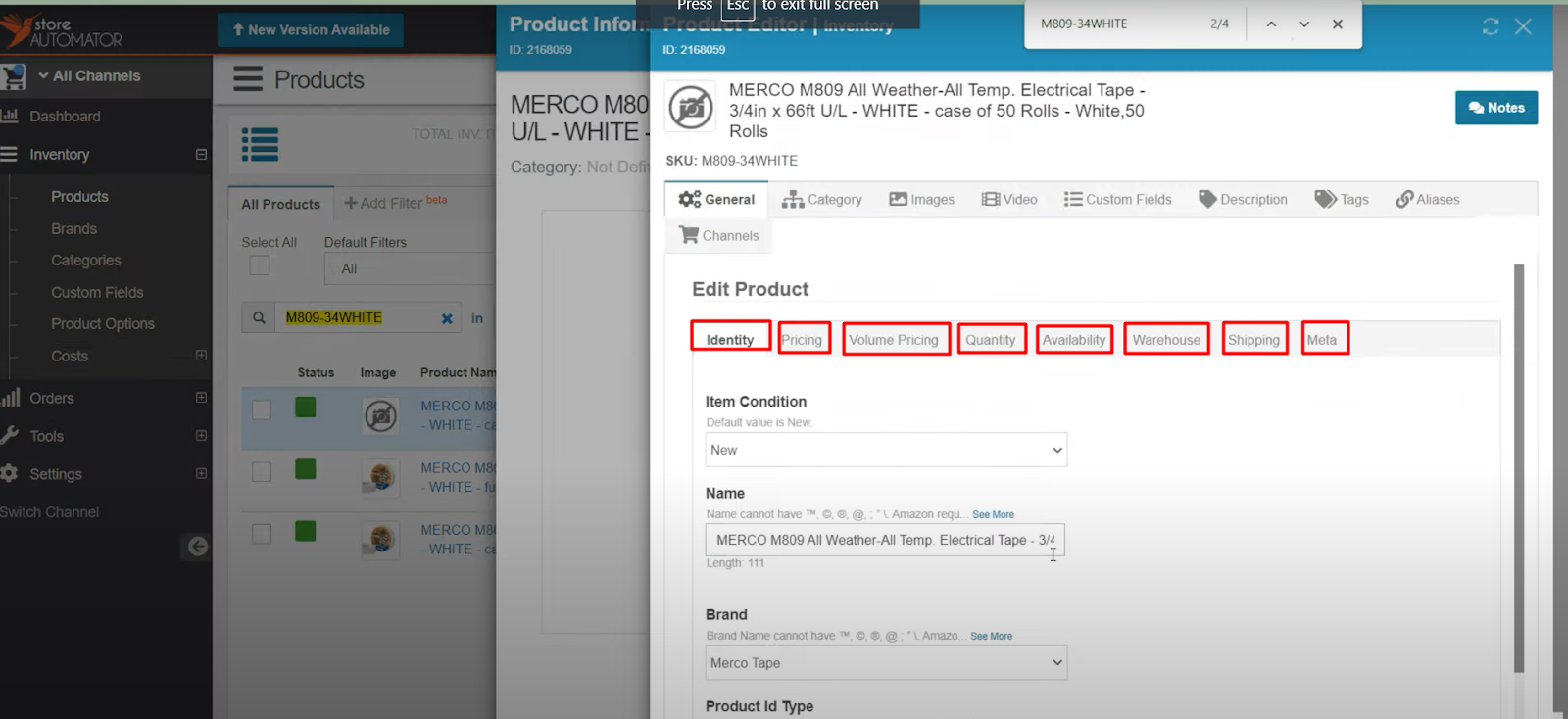
Task: Click the product image placeholder icon
Action: pos(691,107)
